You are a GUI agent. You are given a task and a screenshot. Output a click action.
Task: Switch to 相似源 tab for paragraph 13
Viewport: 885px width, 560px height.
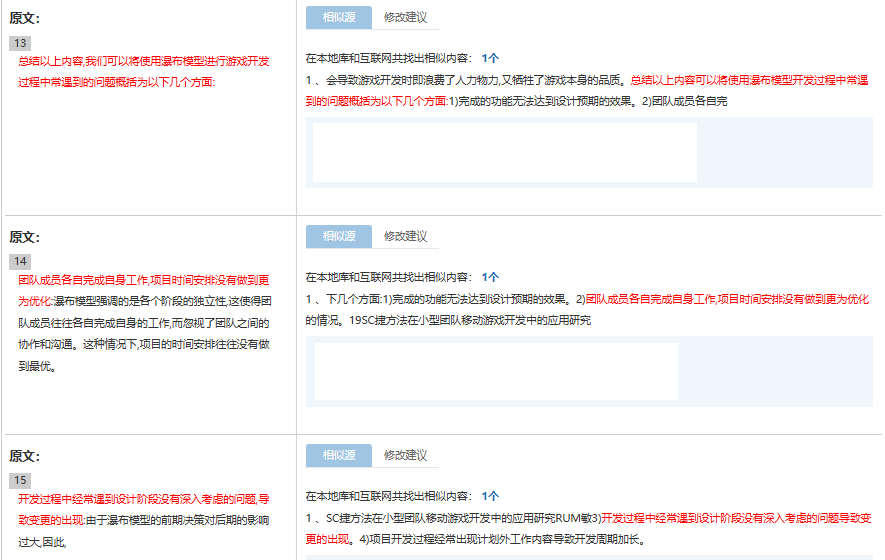pyautogui.click(x=338, y=18)
